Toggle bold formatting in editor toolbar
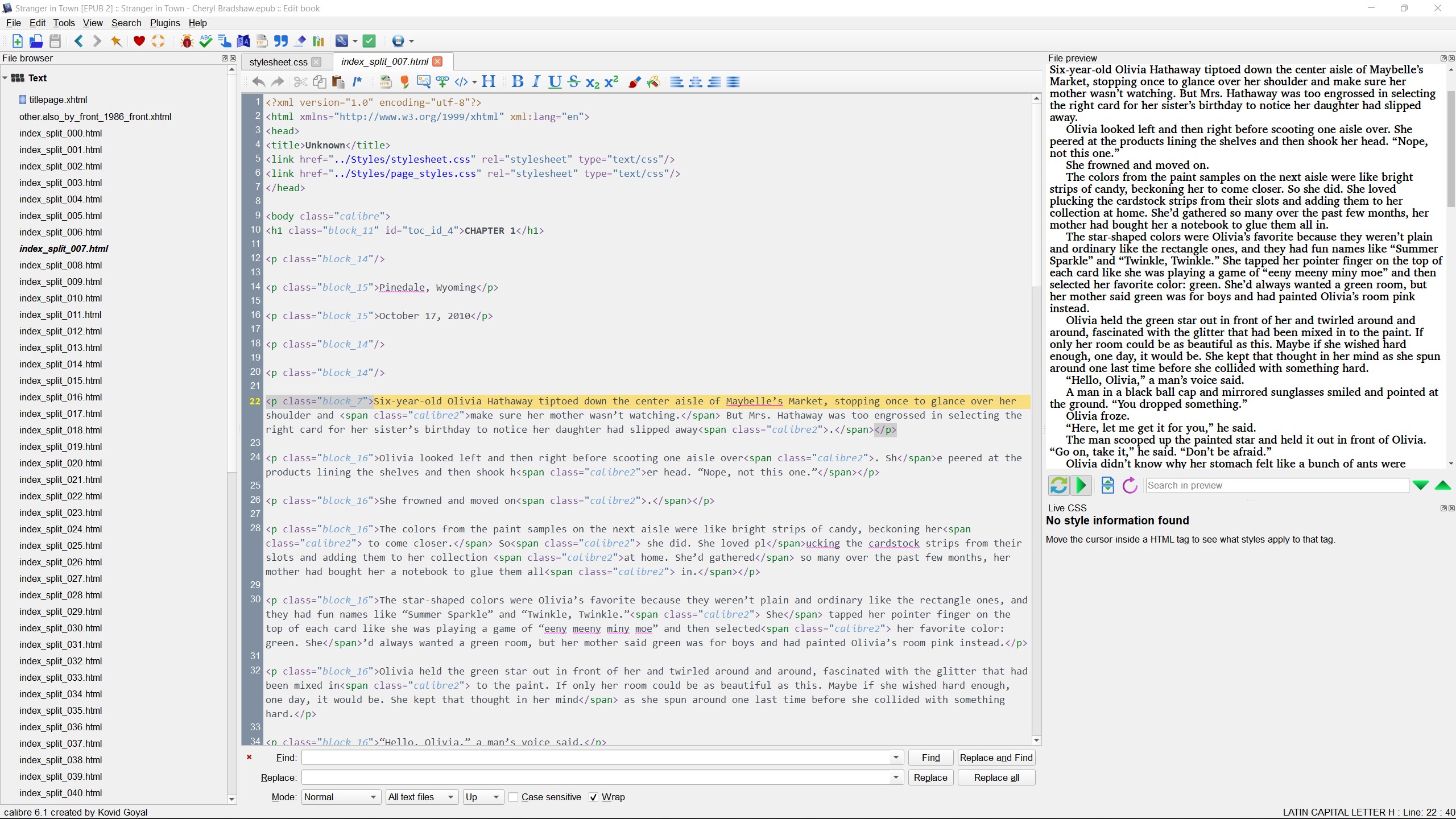Viewport: 1456px width, 819px height. [x=517, y=82]
